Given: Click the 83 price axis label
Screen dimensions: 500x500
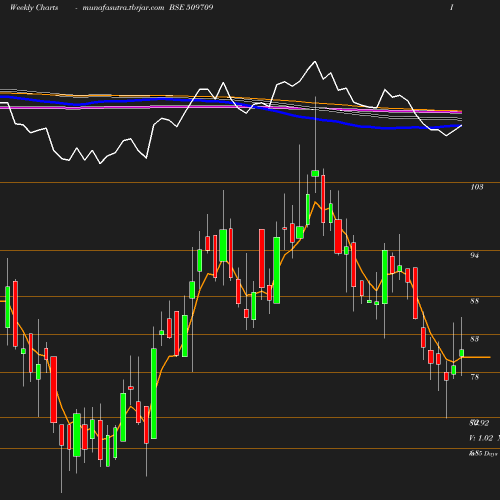Looking at the screenshot, I should point(474,339).
